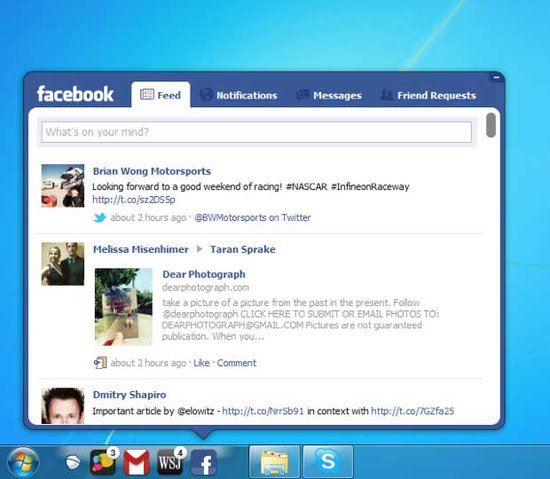Open the Dear Photograph link thumbnail

point(123,307)
